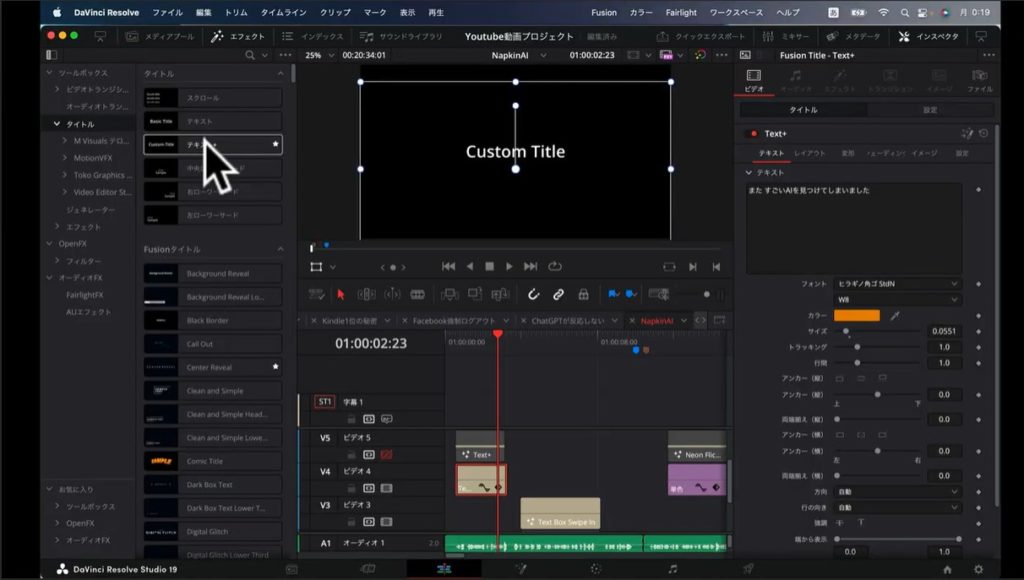Switch to the レイアウト tab in the inspector
This screenshot has width=1024, height=580.
[809, 153]
